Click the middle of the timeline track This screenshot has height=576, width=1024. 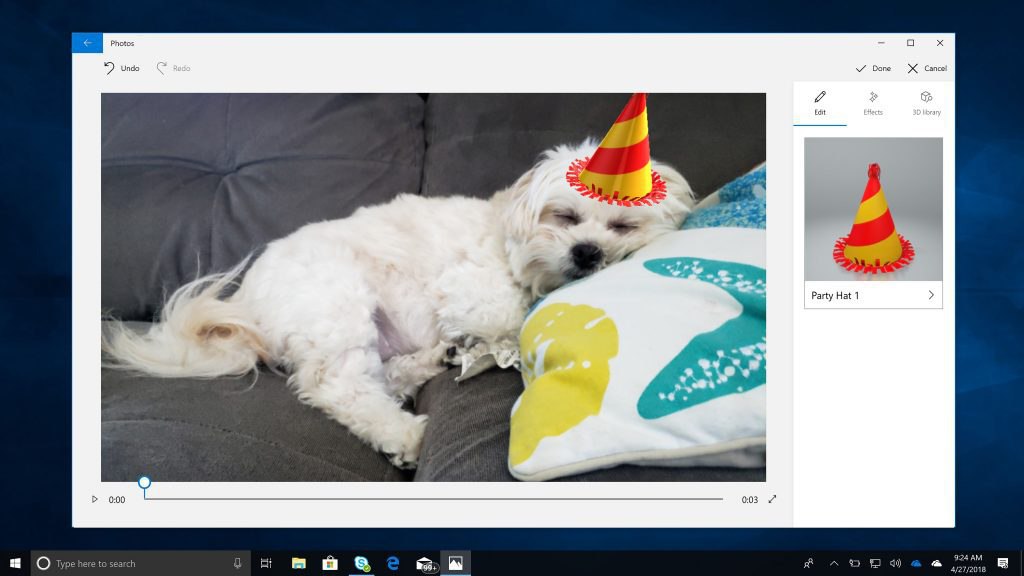[x=434, y=499]
